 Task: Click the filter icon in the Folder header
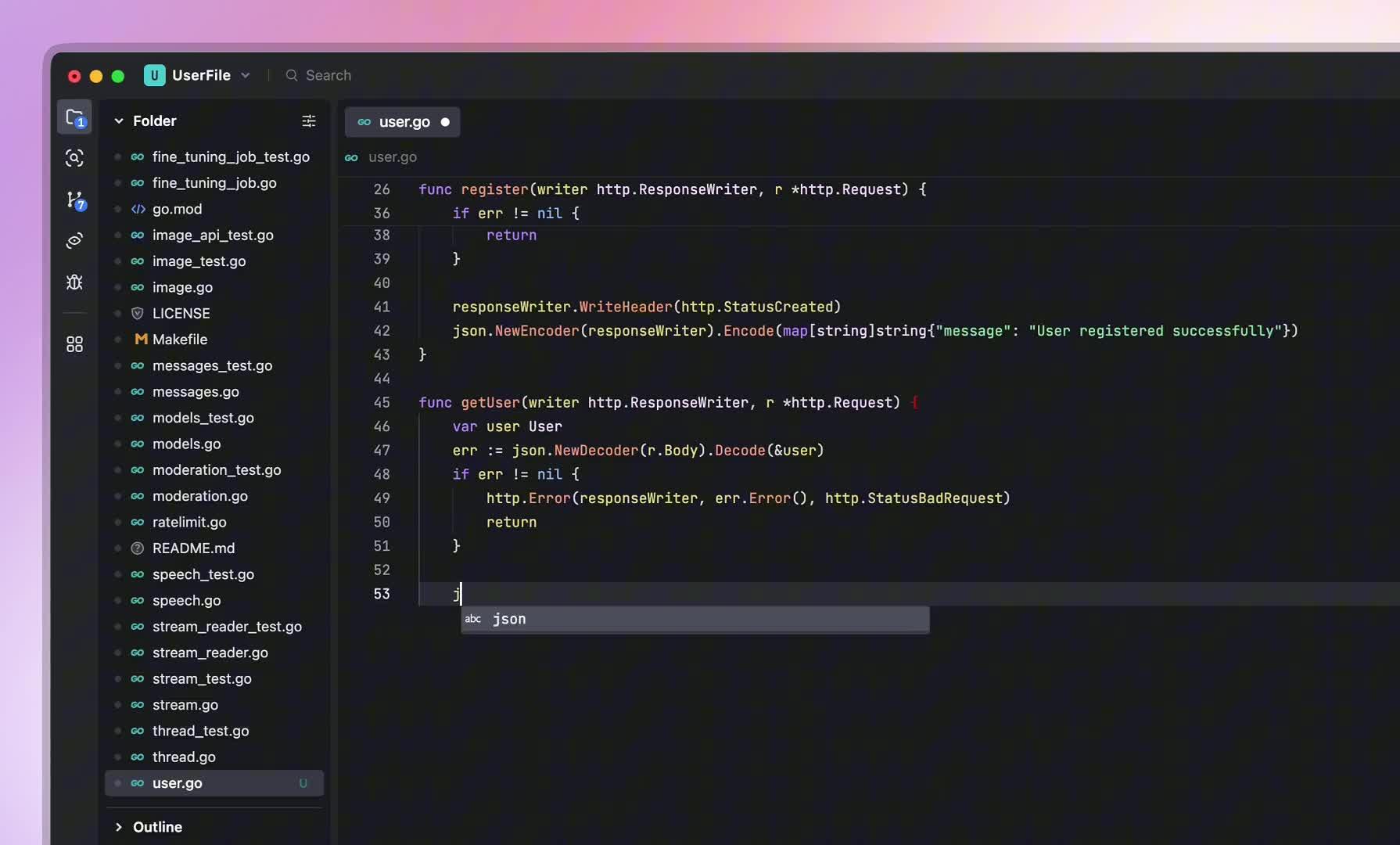coord(309,121)
